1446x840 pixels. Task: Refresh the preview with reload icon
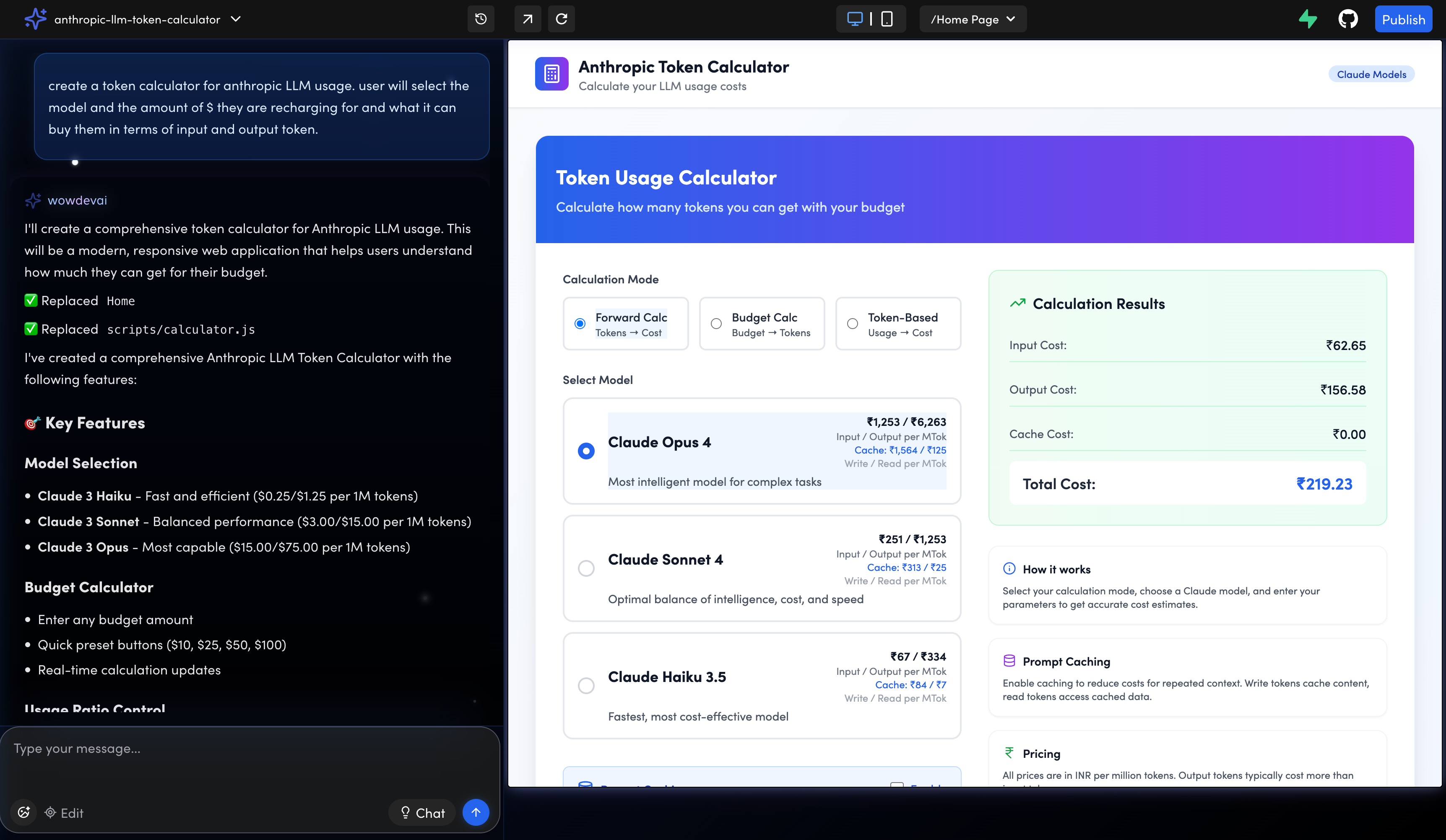562,19
